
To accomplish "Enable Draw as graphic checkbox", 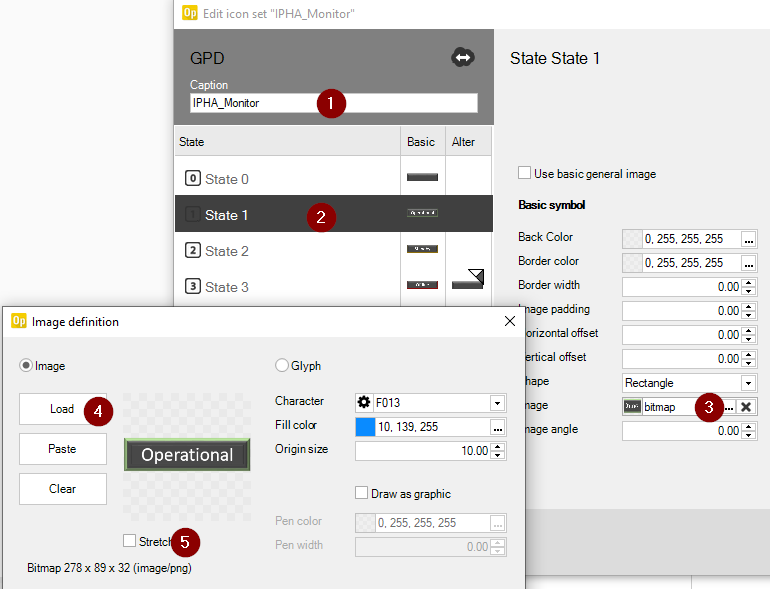I will (x=362, y=493).
